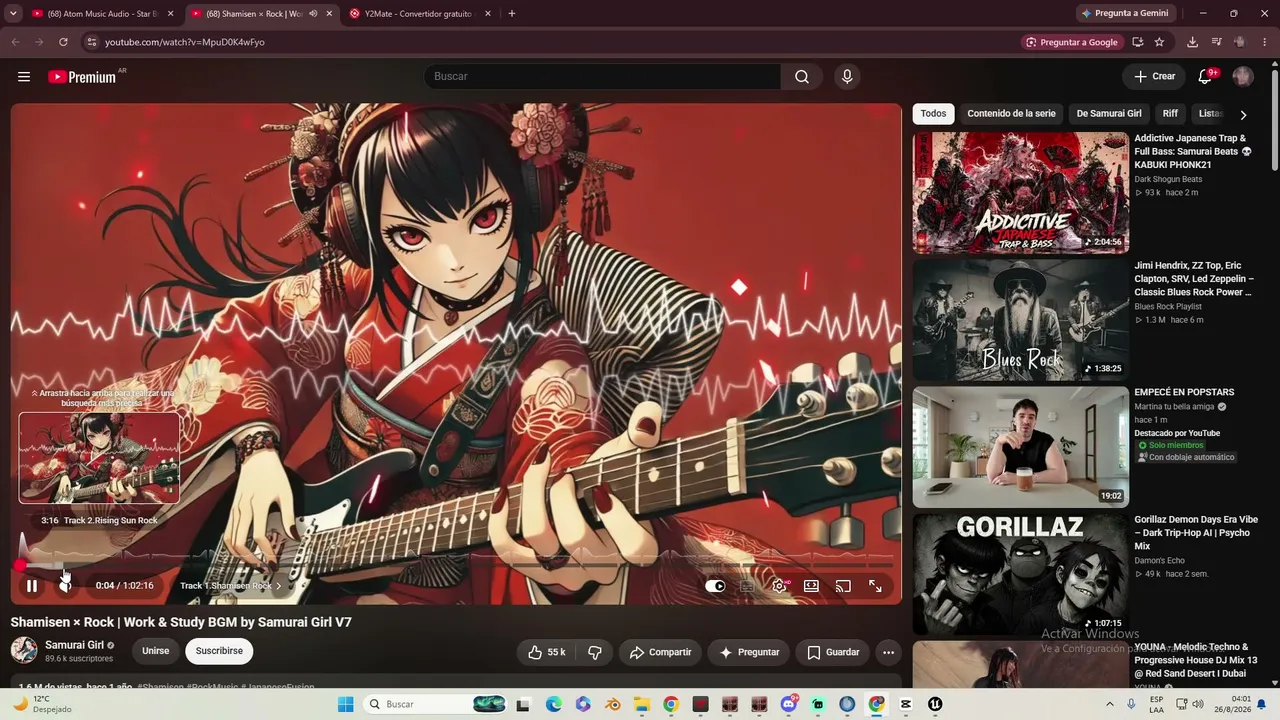Click the Crear button
The image size is (1280, 720).
pos(1154,77)
